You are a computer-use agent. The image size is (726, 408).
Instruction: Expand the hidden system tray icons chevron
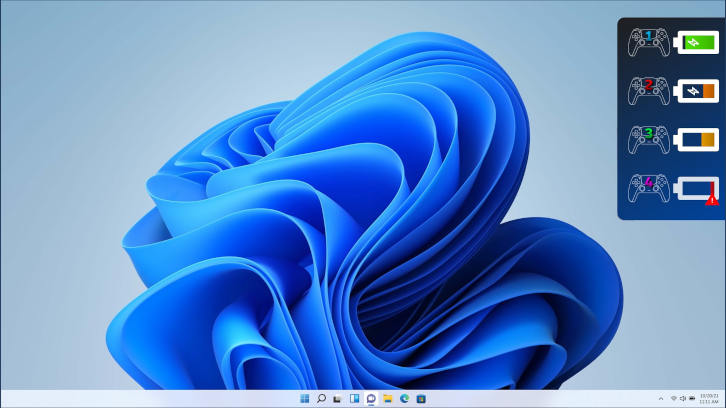click(660, 398)
